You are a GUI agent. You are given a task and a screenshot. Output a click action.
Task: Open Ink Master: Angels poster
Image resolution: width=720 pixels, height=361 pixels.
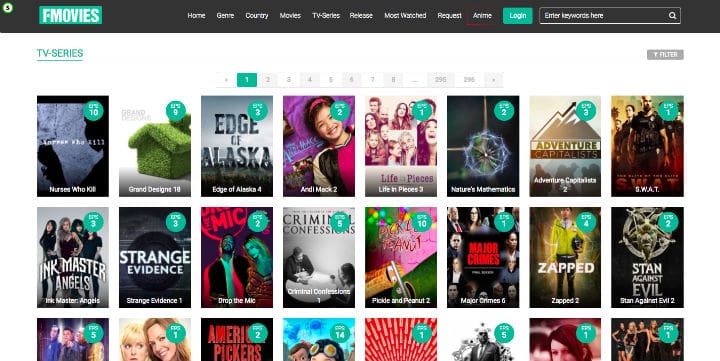(x=73, y=257)
